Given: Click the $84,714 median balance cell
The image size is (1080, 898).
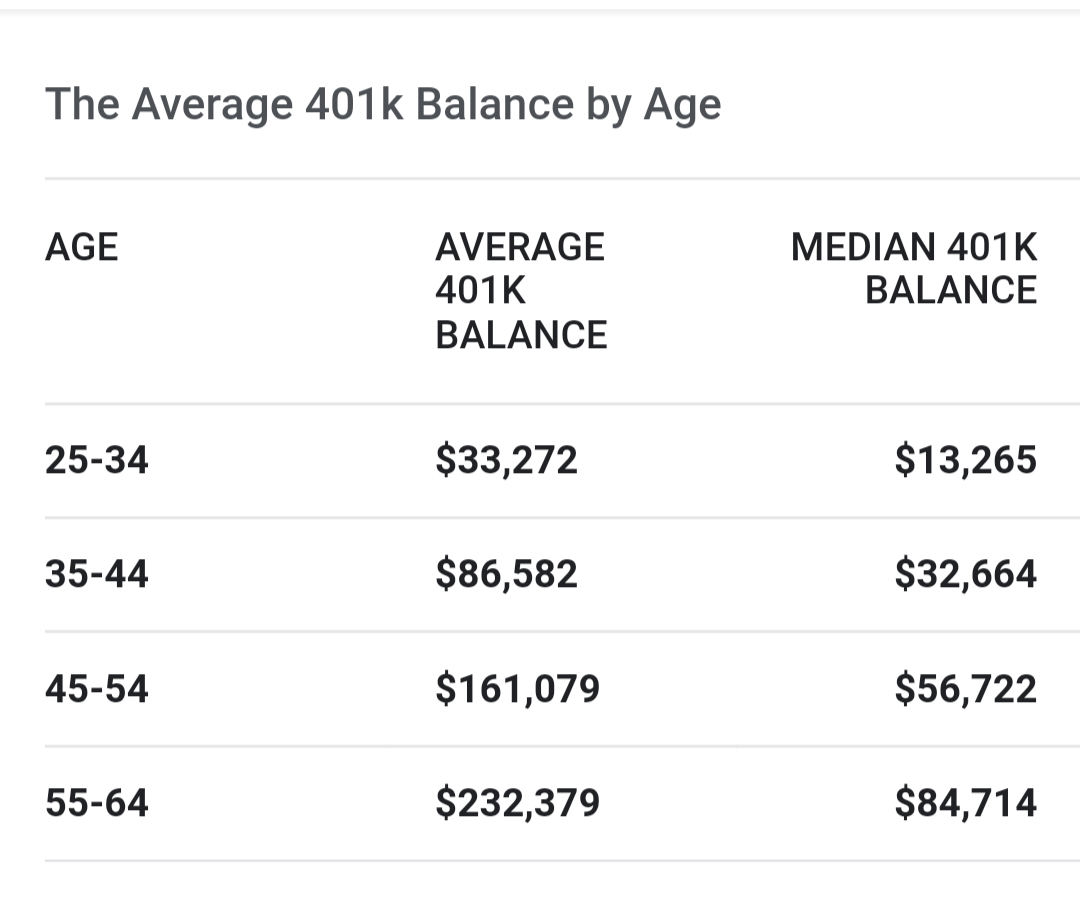Looking at the screenshot, I should click(x=966, y=803).
